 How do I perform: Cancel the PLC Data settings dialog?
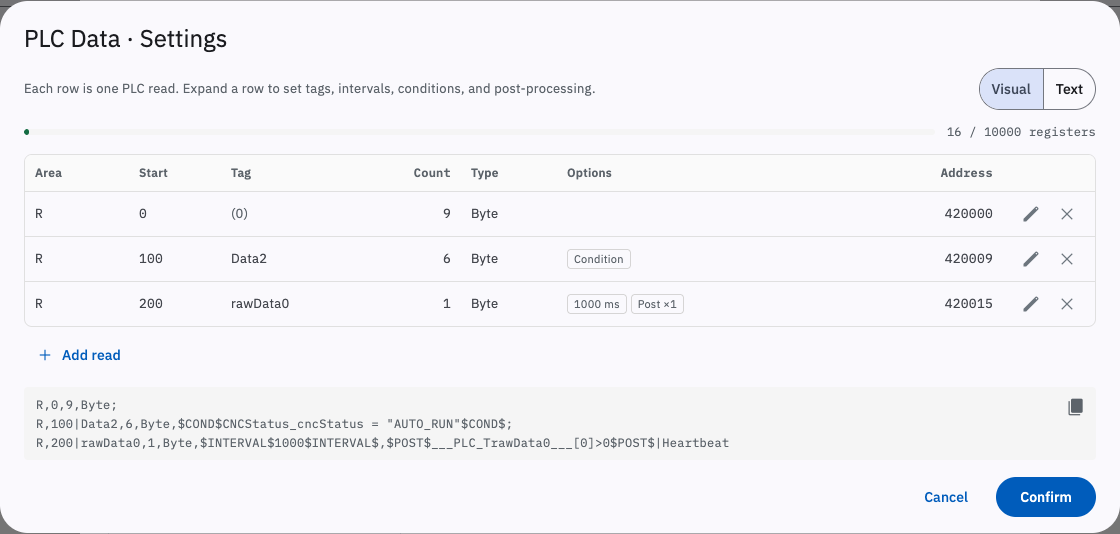pos(946,497)
